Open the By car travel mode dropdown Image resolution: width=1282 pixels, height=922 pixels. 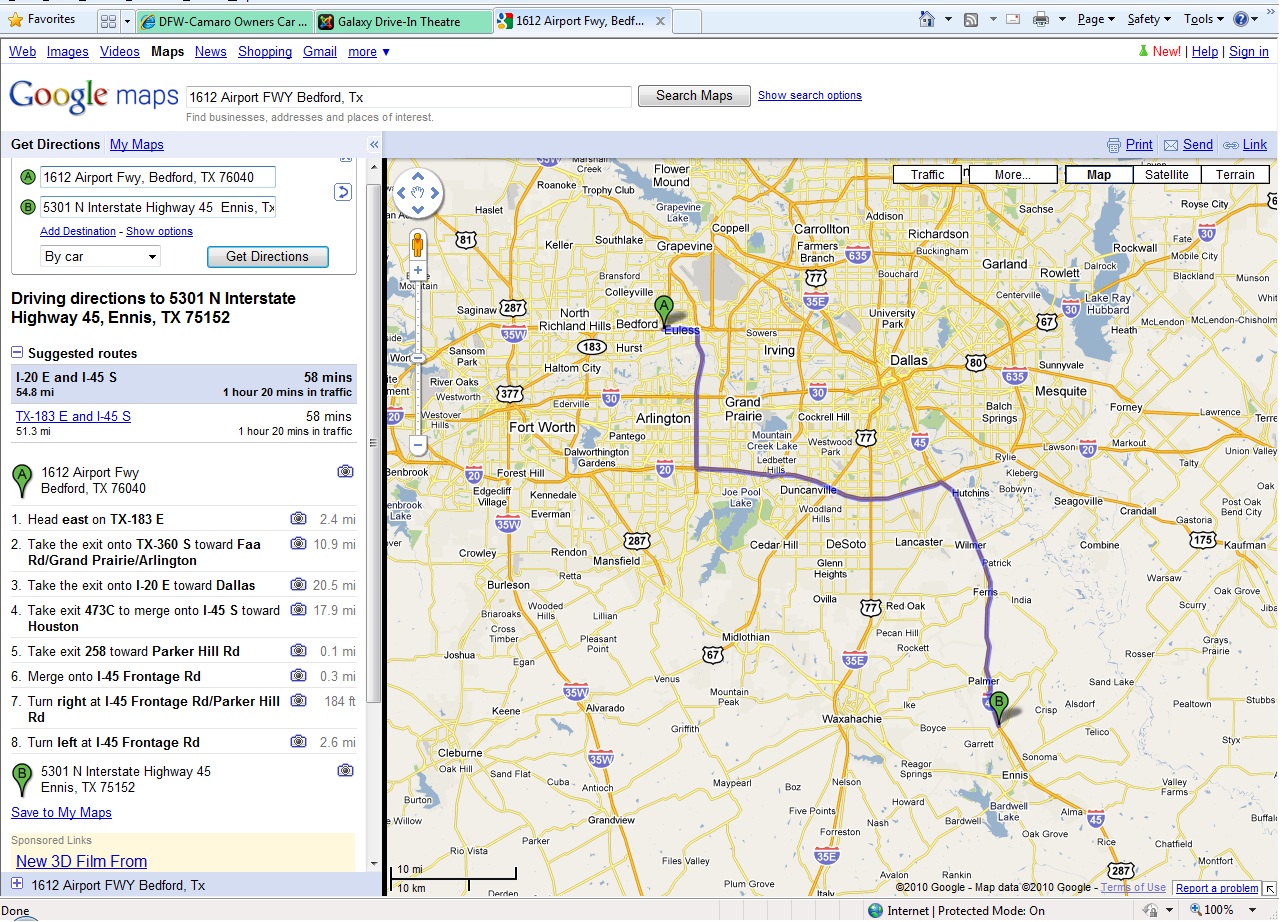pos(100,256)
